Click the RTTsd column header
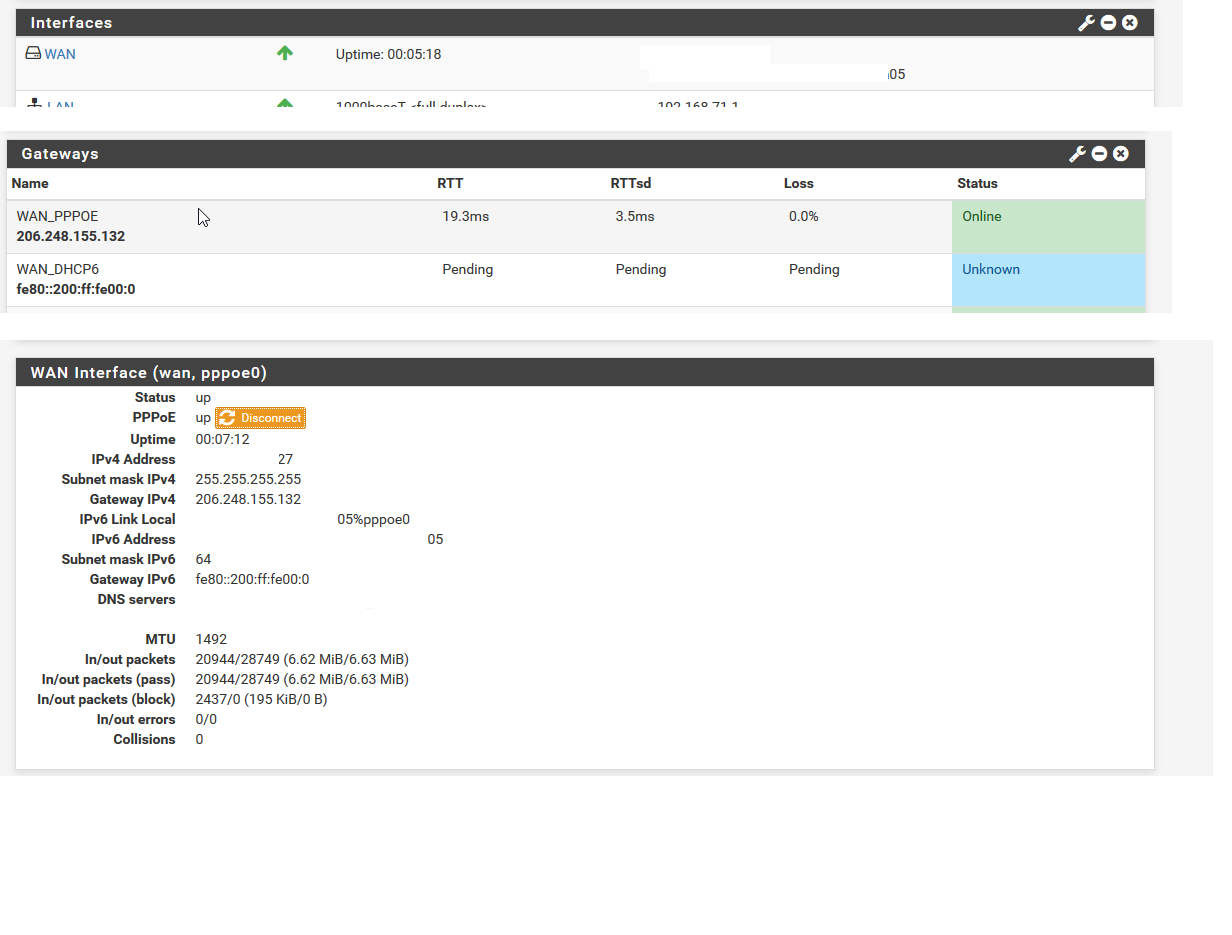Image resolution: width=1232 pixels, height=935 pixels. [631, 184]
